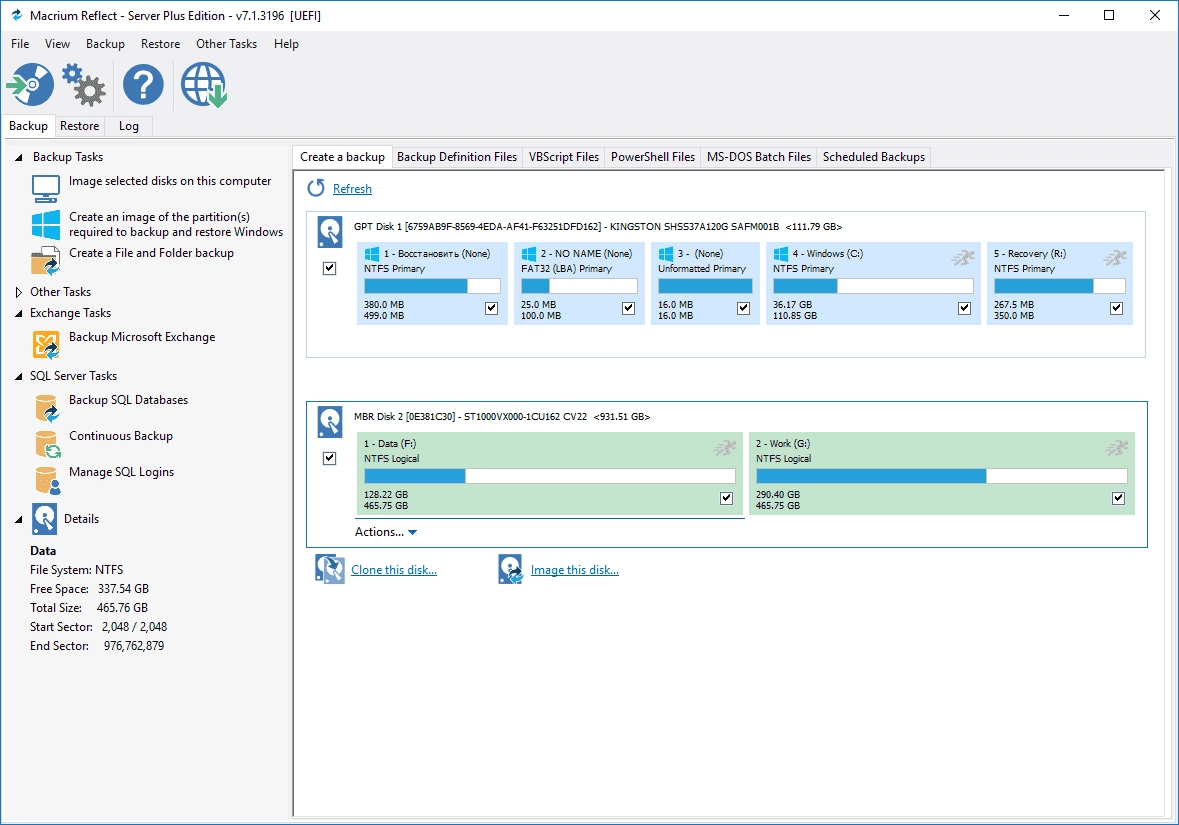This screenshot has width=1179, height=825.
Task: Select the Recovery (R:) partition tile
Action: click(x=1059, y=283)
